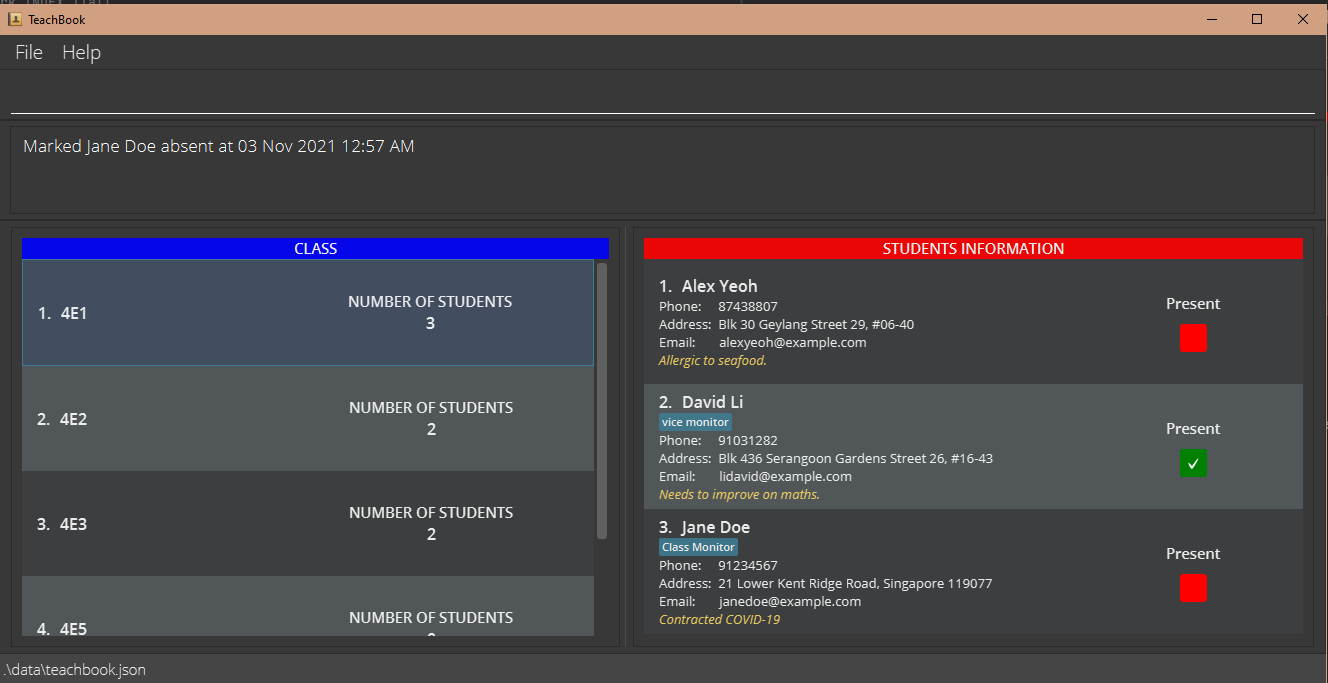This screenshot has height=683, width=1328.
Task: Click the TeachBook app icon in title bar
Action: [15, 19]
